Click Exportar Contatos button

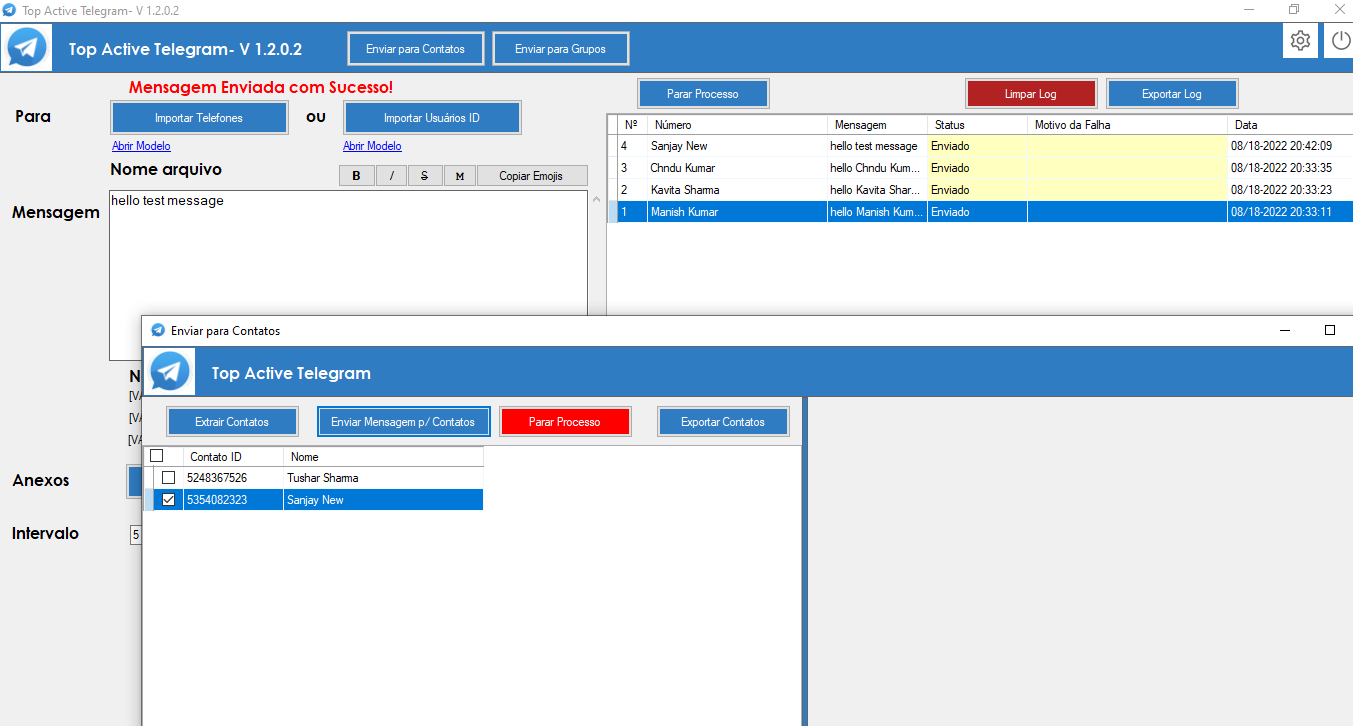click(x=723, y=422)
